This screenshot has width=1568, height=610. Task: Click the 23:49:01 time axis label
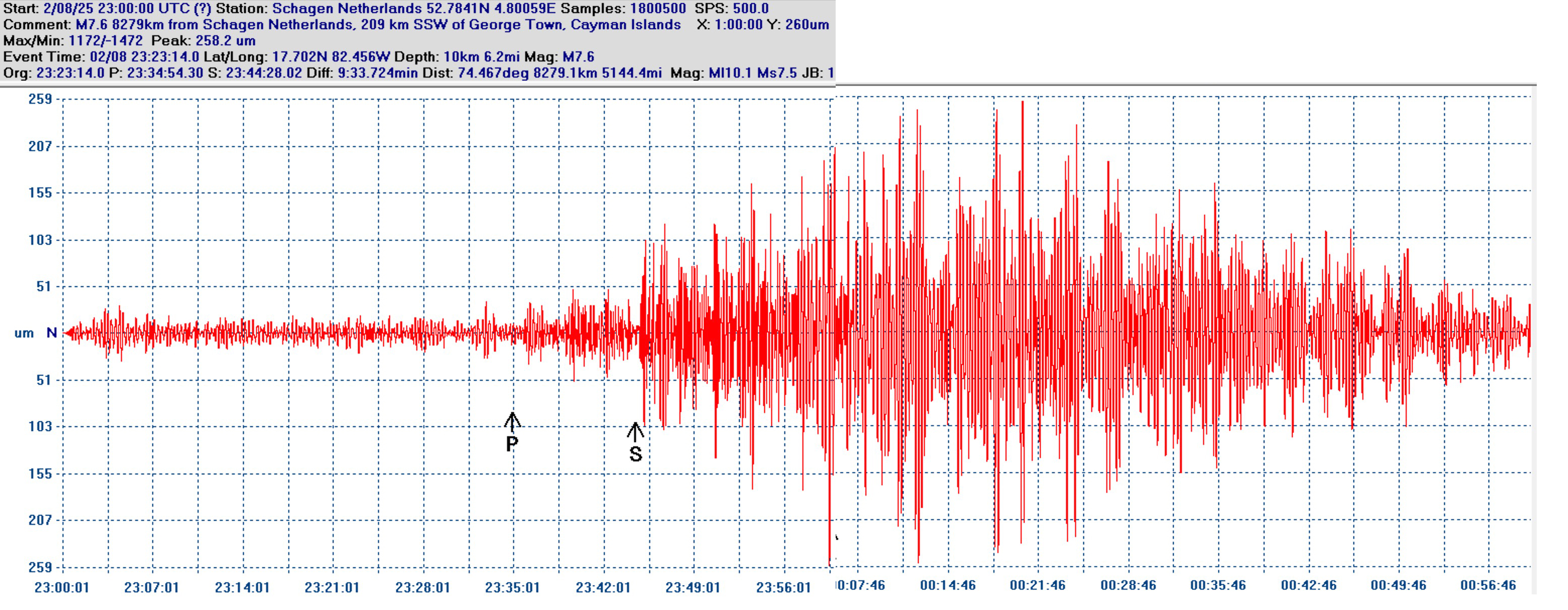[693, 587]
